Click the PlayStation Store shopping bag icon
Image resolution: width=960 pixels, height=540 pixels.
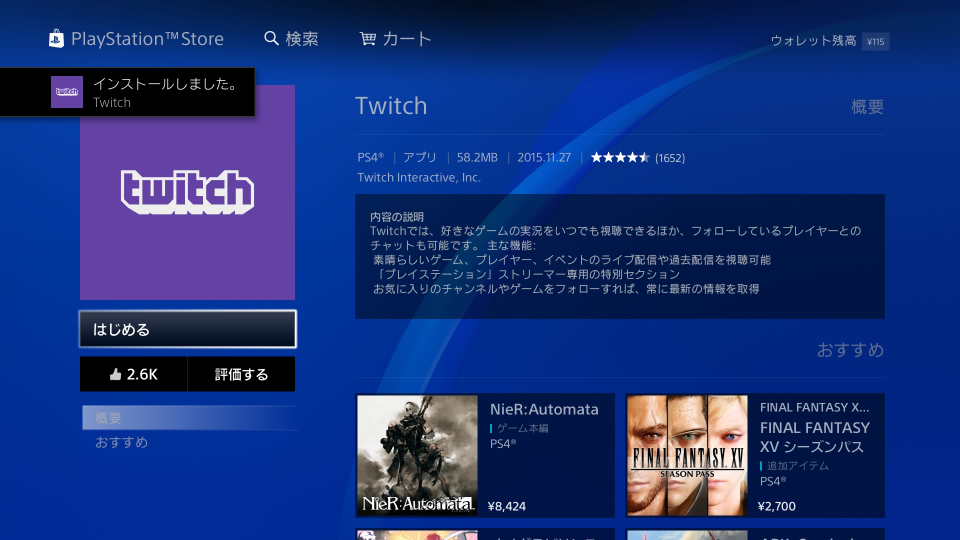56,39
